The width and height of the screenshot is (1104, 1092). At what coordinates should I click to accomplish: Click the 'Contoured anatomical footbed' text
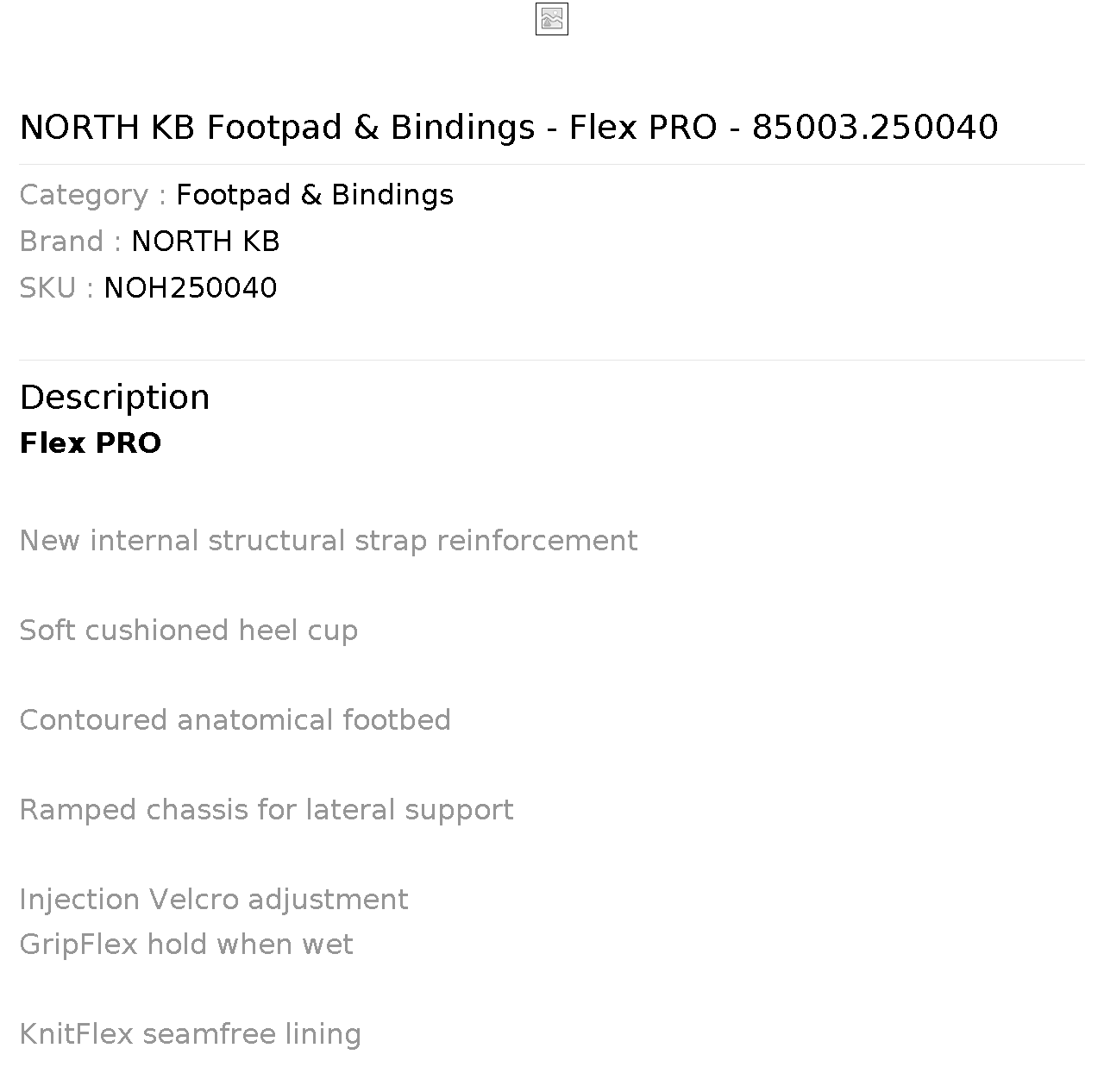tap(235, 720)
